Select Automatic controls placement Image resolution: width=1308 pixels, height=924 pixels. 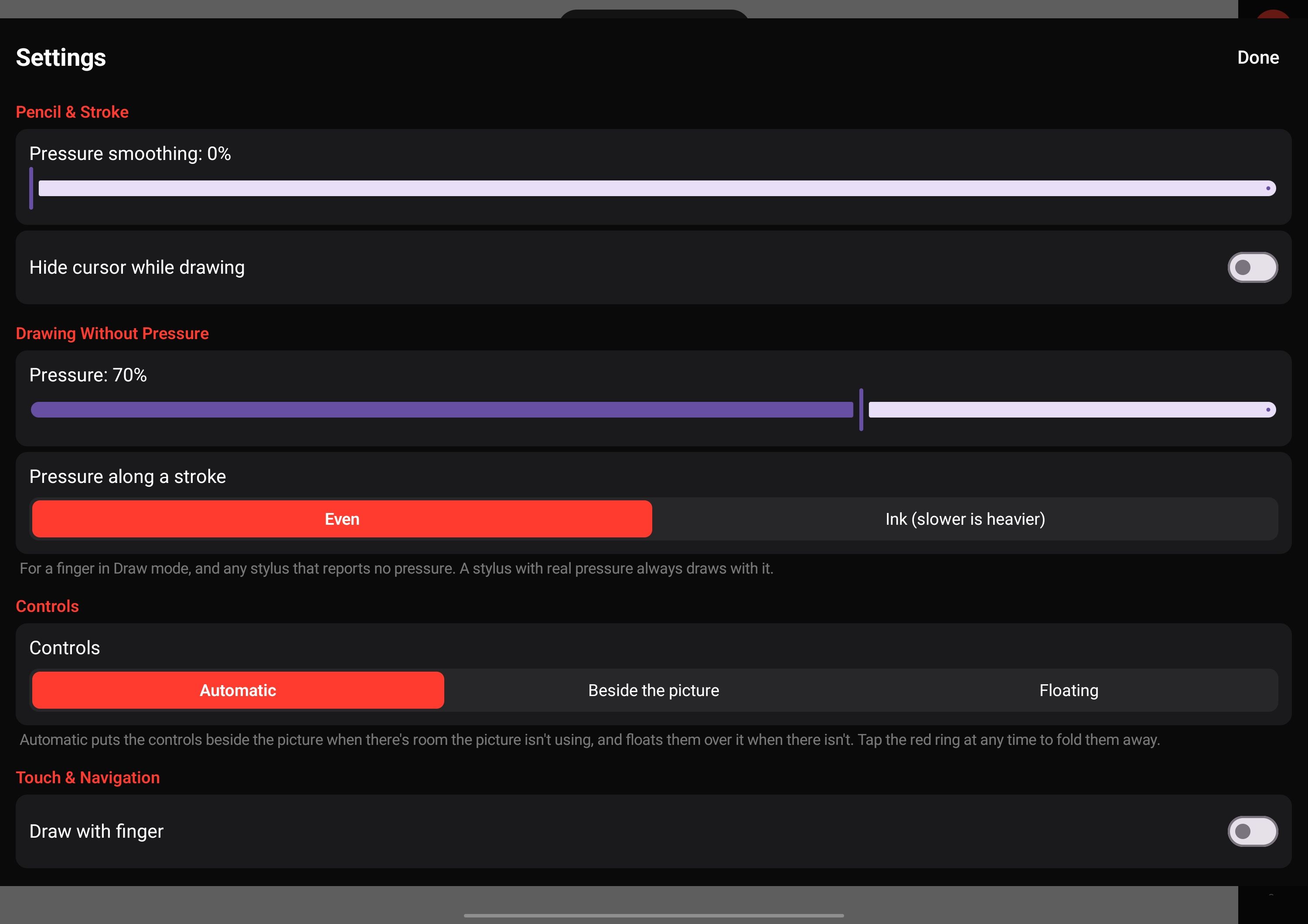point(238,690)
